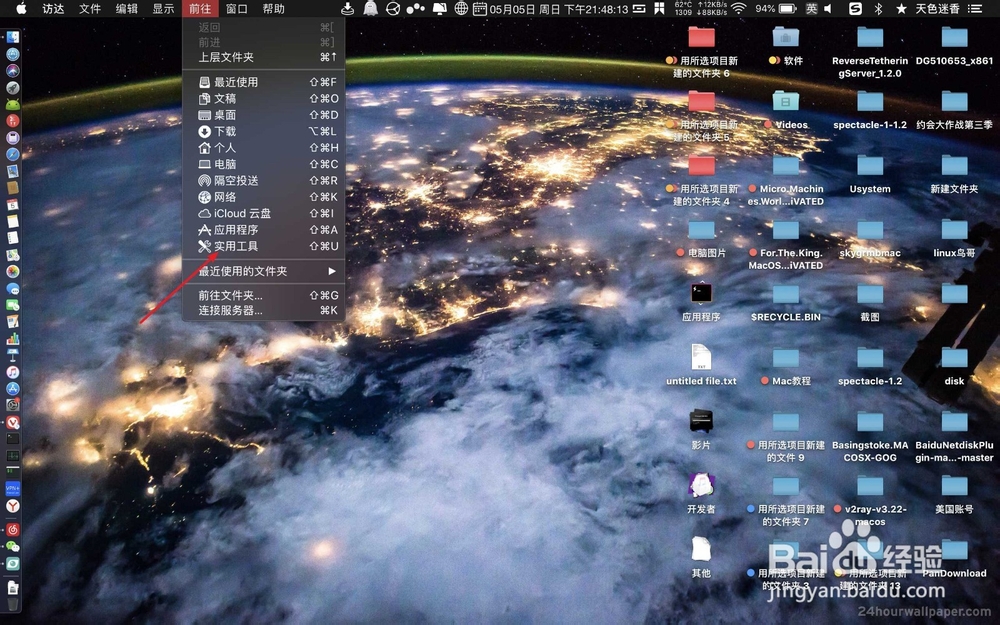Viewport: 1000px width, 625px height.
Task: Click the globe menu bar icon
Action: coord(460,8)
